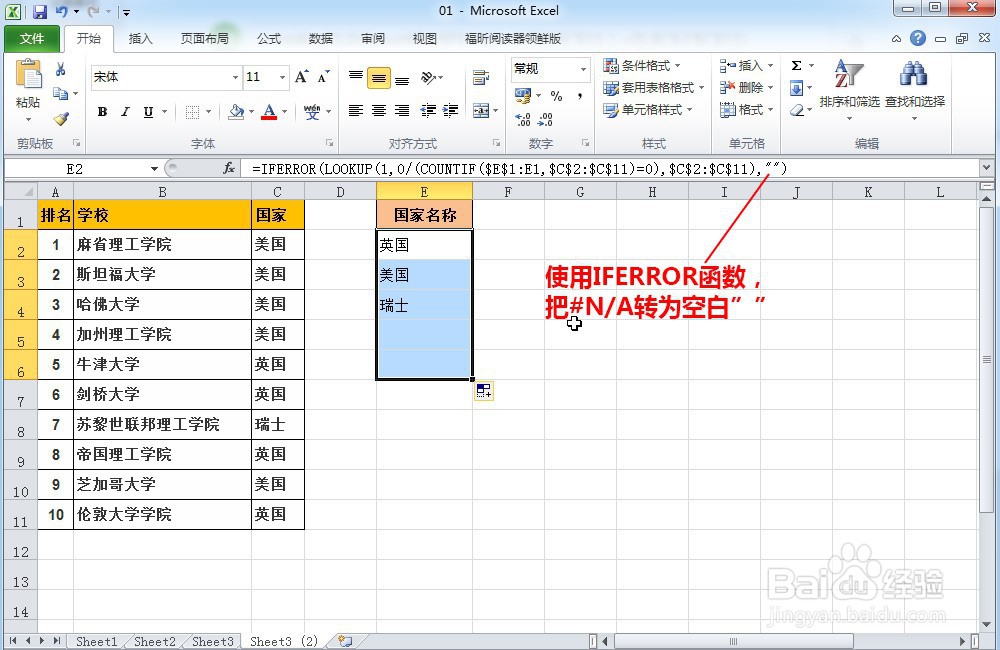Screen dimensions: 1000x650
Task: Toggle Underline formatting
Action: point(148,112)
